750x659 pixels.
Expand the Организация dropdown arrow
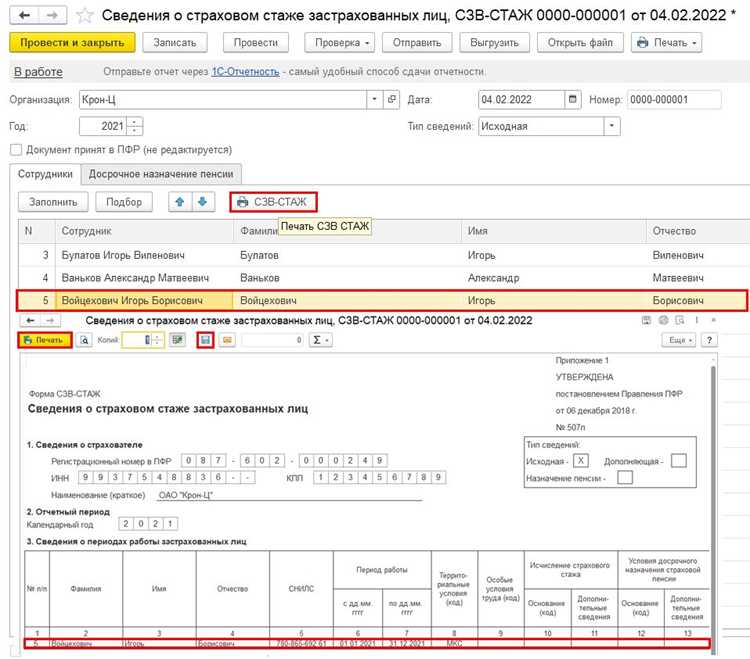[375, 99]
